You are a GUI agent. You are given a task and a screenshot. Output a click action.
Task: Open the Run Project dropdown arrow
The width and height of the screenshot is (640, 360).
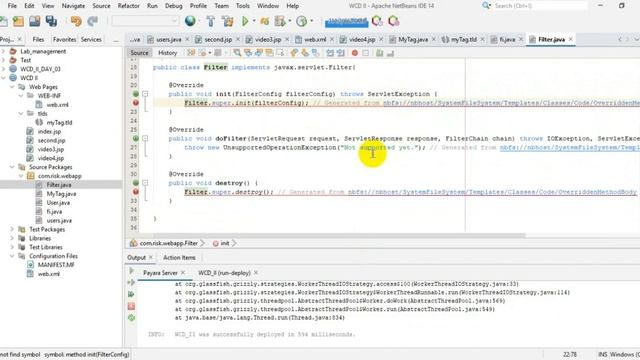[x=254, y=21]
